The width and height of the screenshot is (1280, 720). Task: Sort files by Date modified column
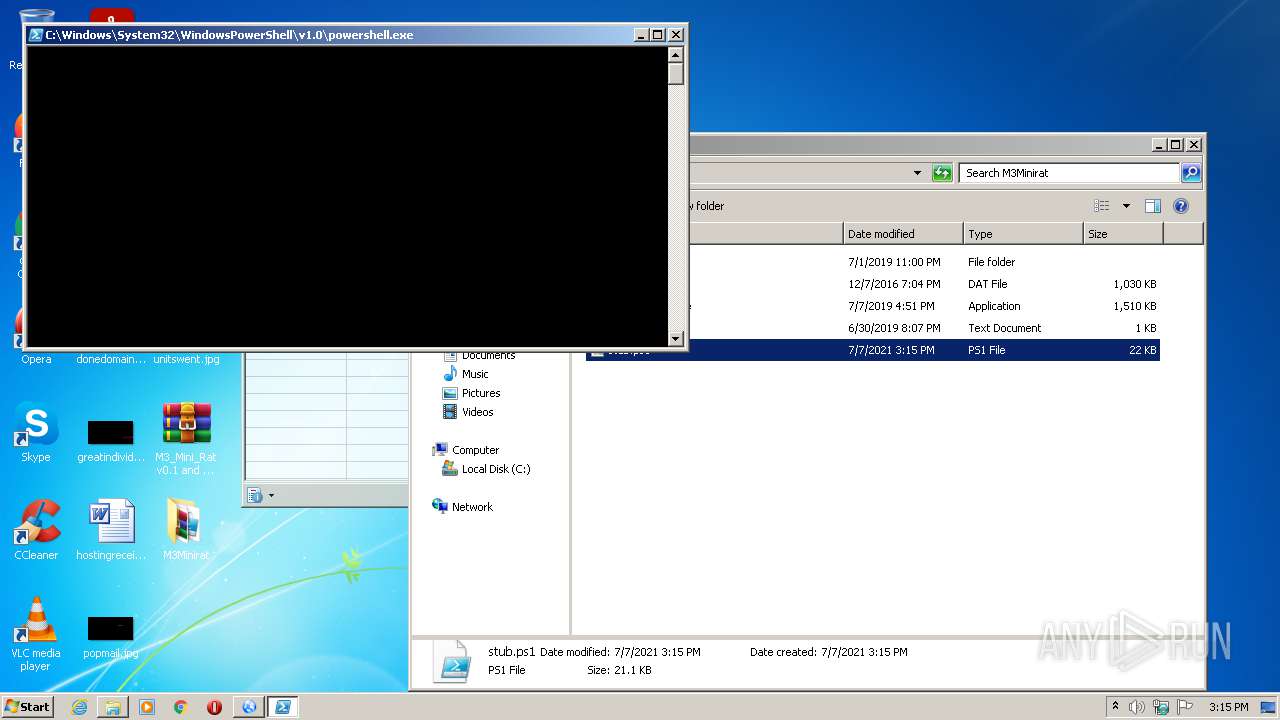(x=903, y=234)
